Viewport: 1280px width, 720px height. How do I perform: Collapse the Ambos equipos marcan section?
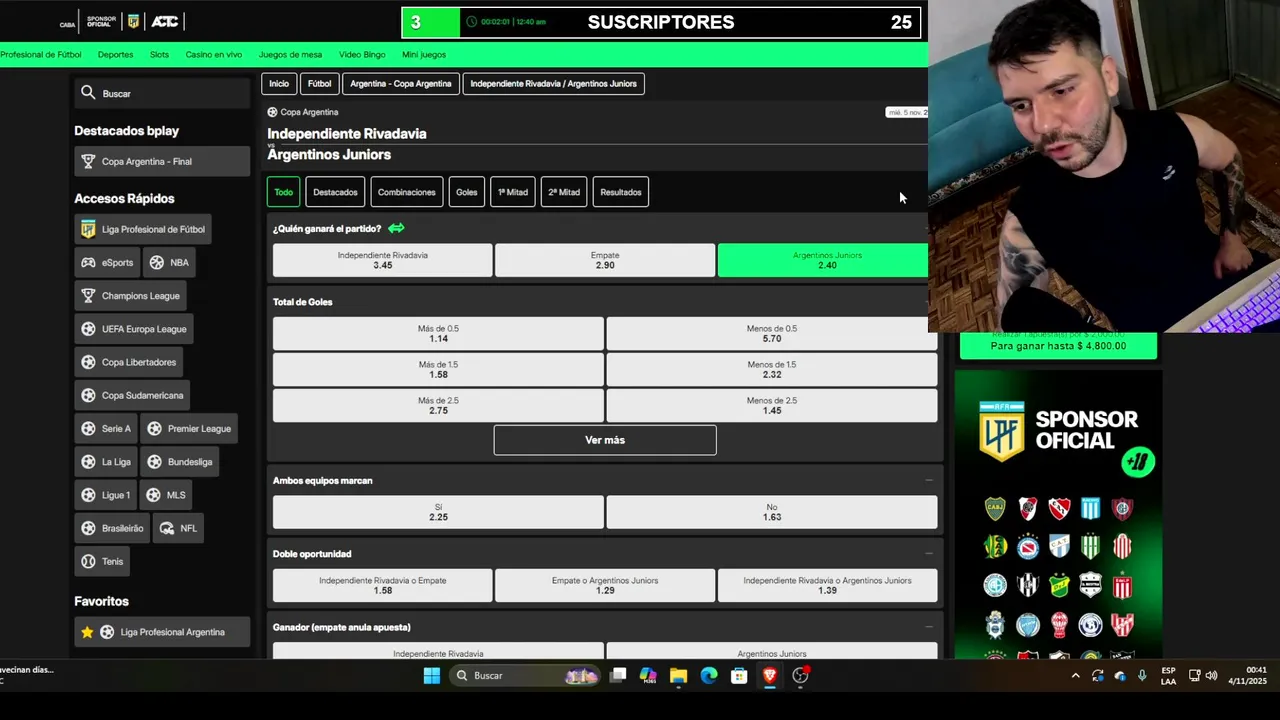(x=929, y=480)
